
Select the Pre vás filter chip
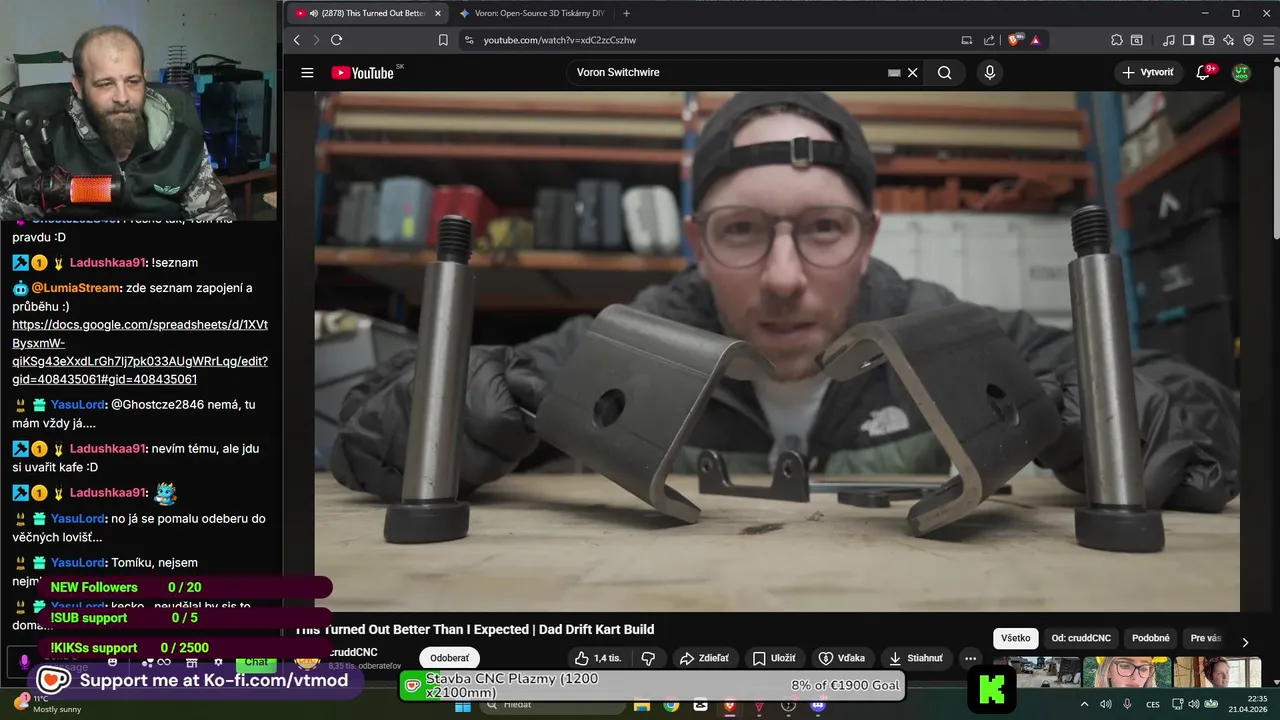click(x=1205, y=638)
